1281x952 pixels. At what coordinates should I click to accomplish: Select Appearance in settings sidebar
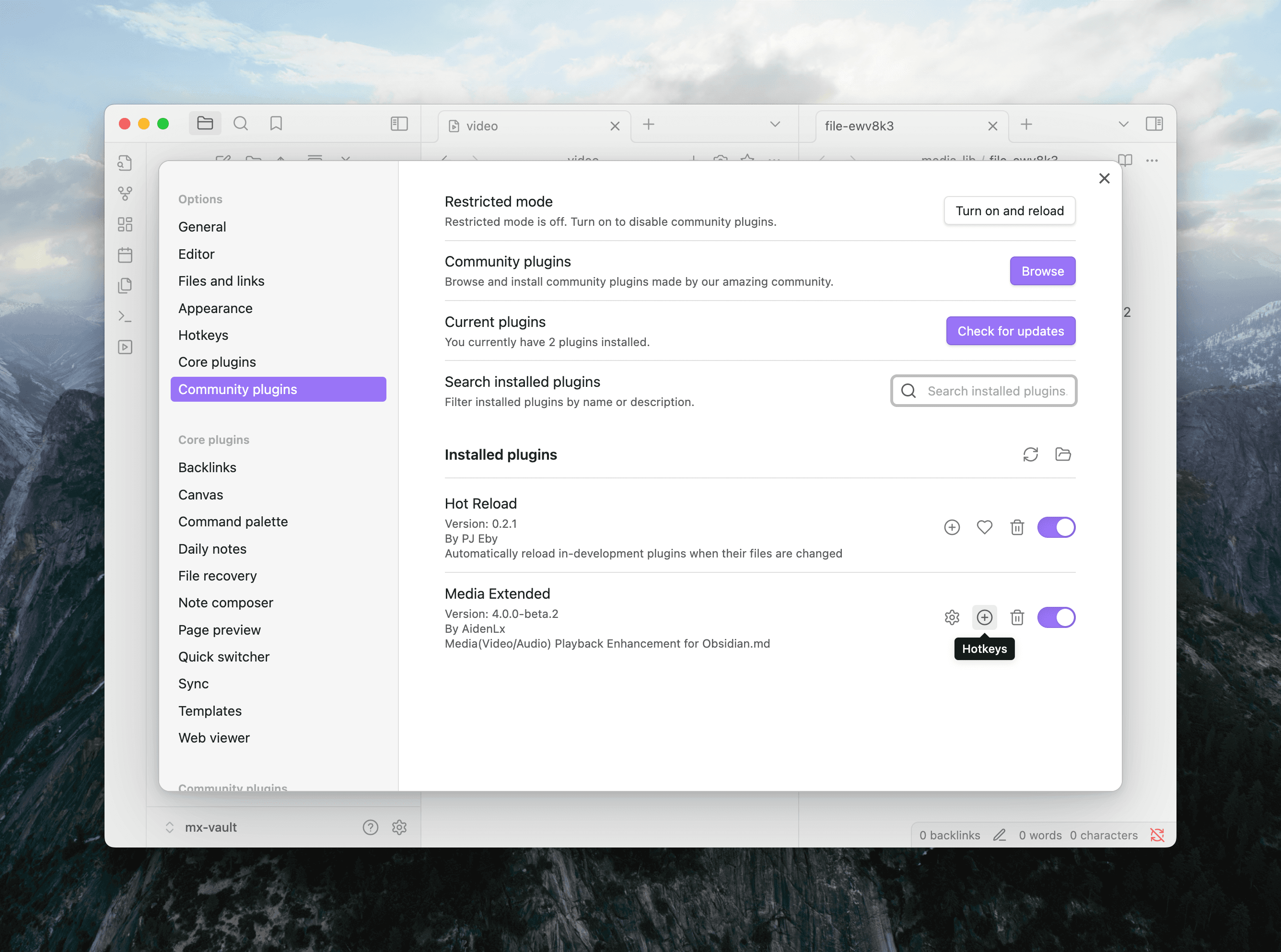click(x=215, y=308)
